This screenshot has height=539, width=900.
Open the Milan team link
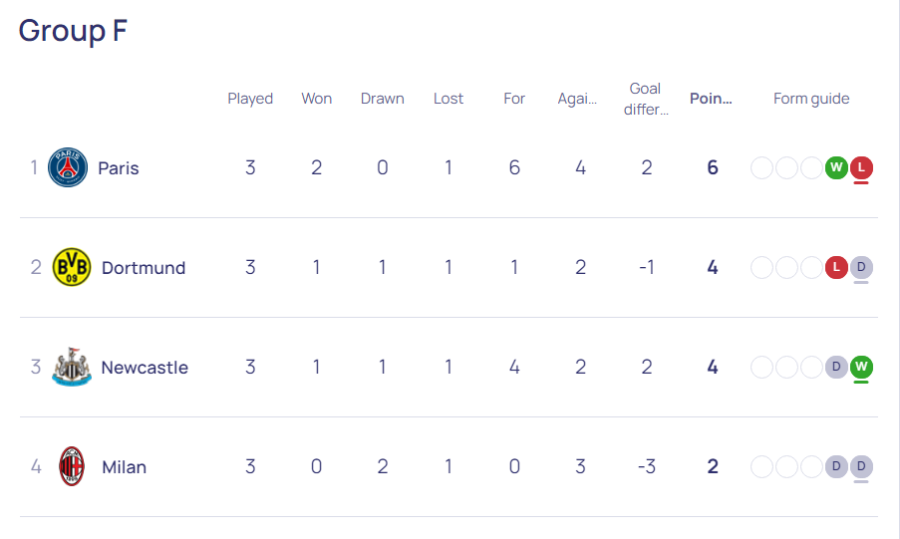124,467
